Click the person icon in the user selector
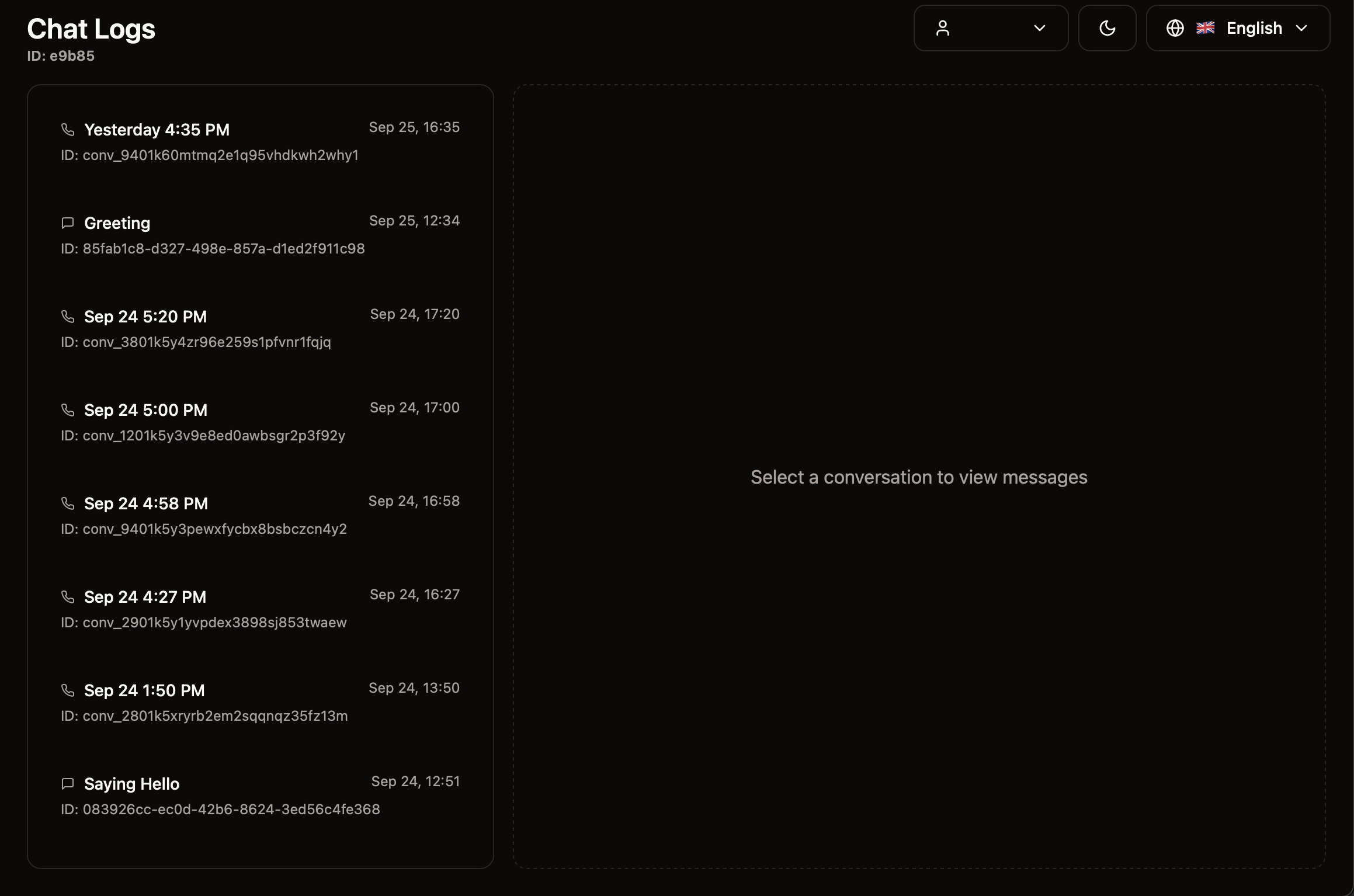The width and height of the screenshot is (1354, 896). [x=944, y=27]
